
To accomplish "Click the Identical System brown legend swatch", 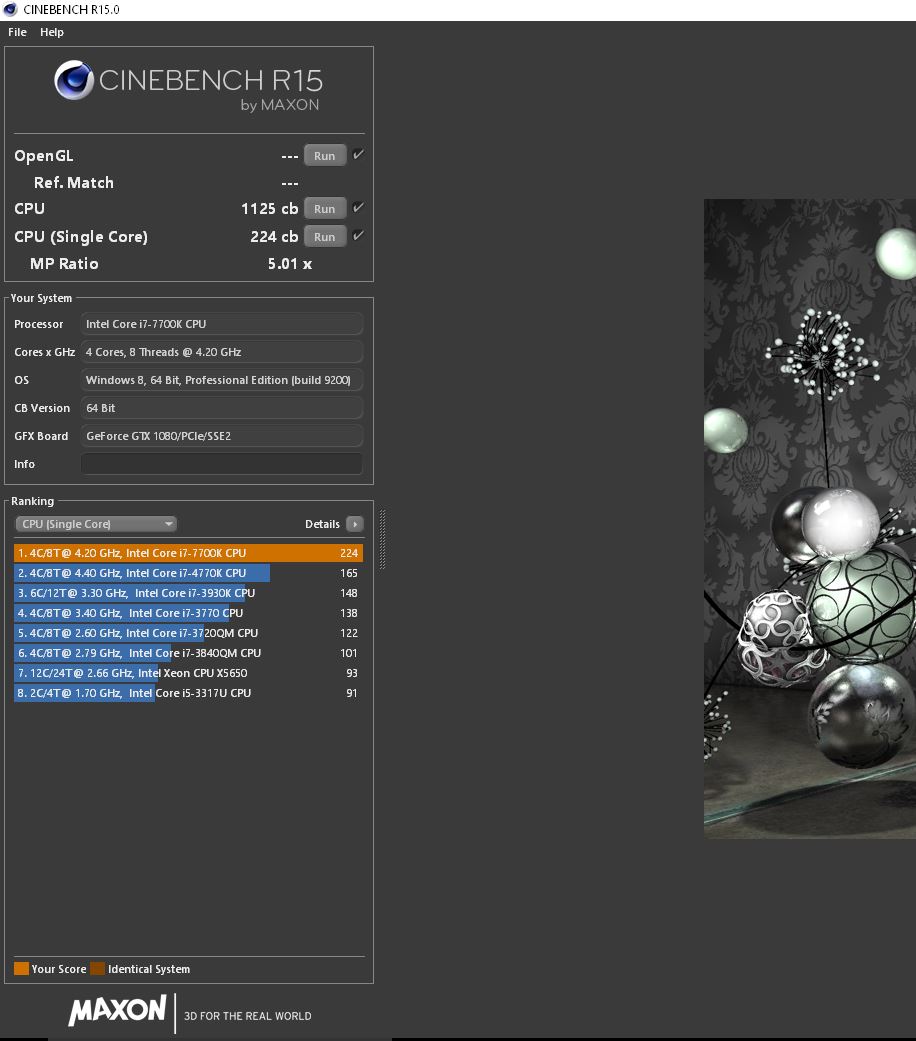I will (98, 968).
